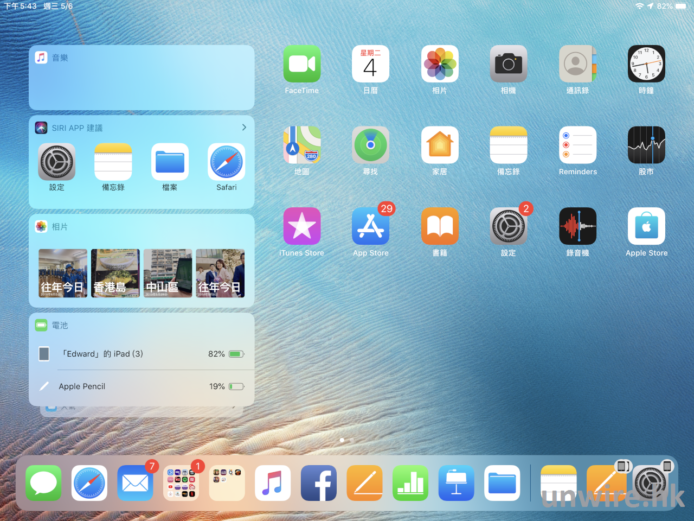Open the 香港島 photo memory thumbnail

coord(115,273)
